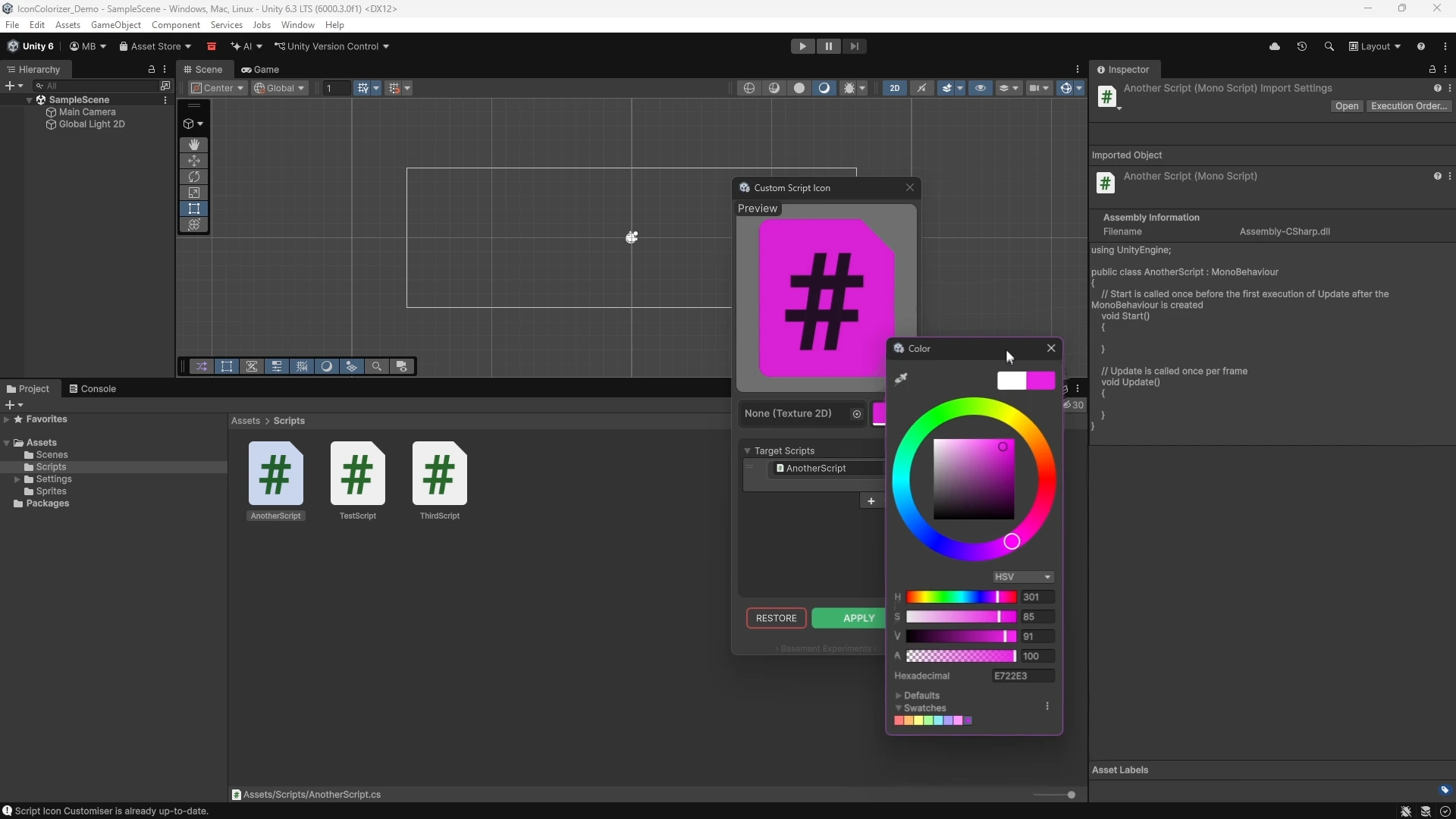Pick a color with the eyedropper in the Color window
The height and width of the screenshot is (819, 1456).
click(902, 379)
